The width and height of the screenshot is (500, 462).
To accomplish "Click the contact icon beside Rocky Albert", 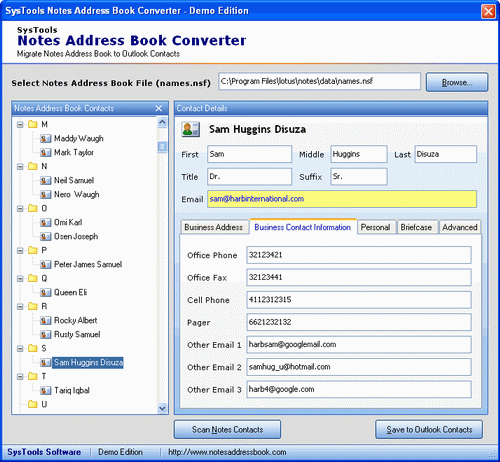I will (x=45, y=320).
